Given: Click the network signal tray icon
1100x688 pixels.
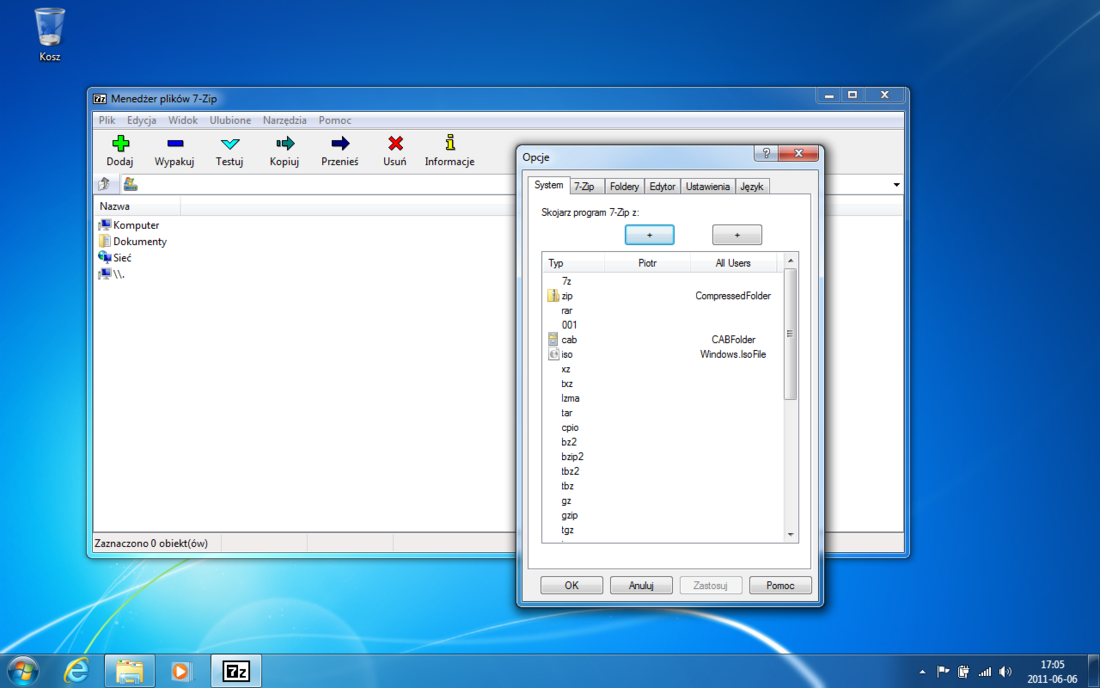Looking at the screenshot, I should [985, 671].
